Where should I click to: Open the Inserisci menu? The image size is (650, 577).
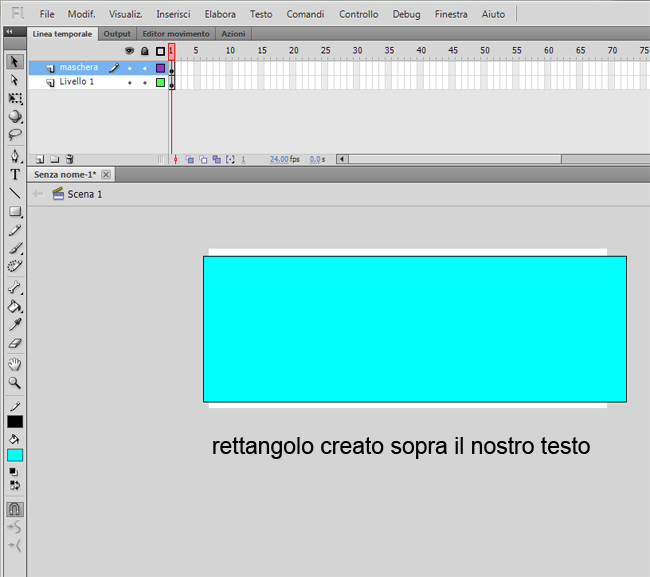pyautogui.click(x=173, y=14)
